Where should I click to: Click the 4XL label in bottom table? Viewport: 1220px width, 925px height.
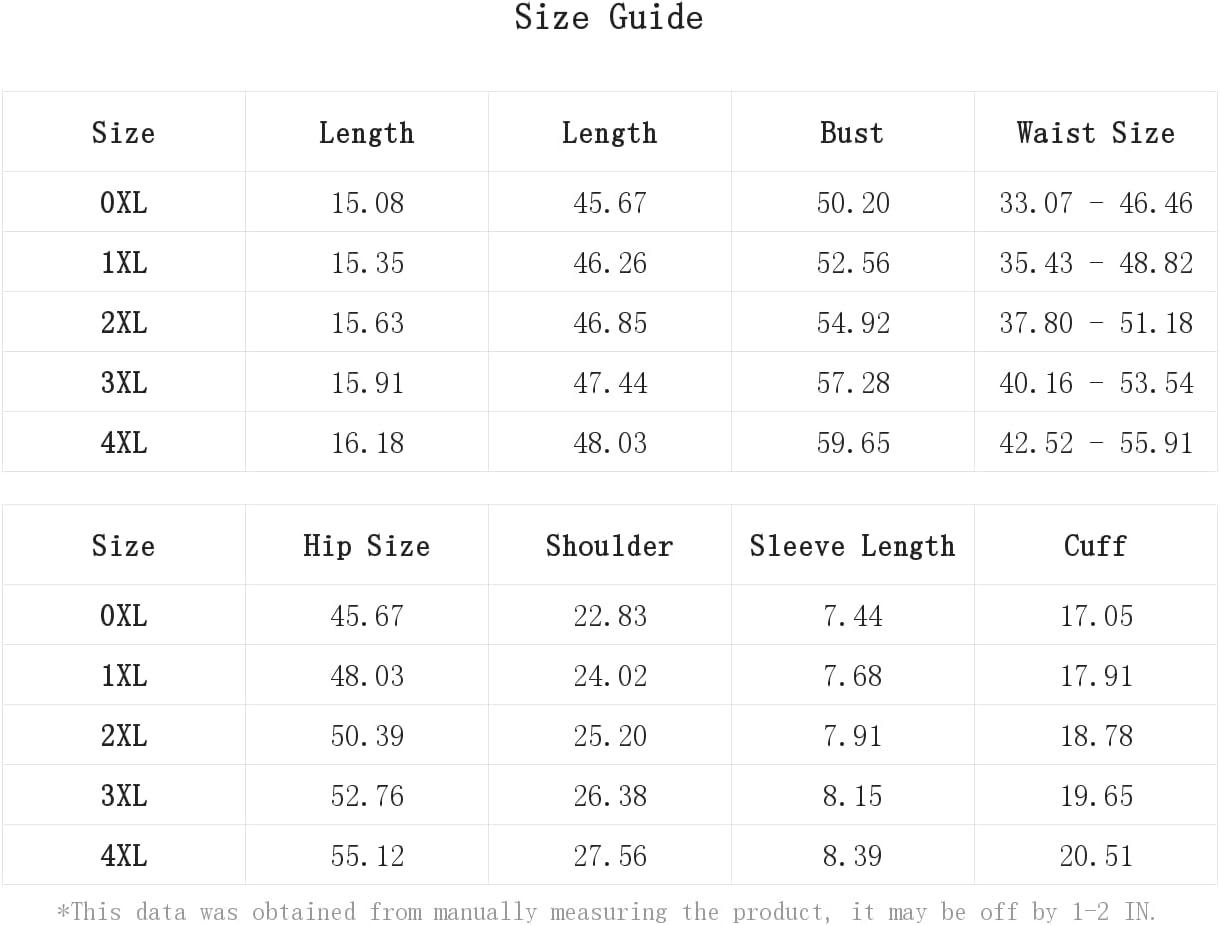[124, 856]
